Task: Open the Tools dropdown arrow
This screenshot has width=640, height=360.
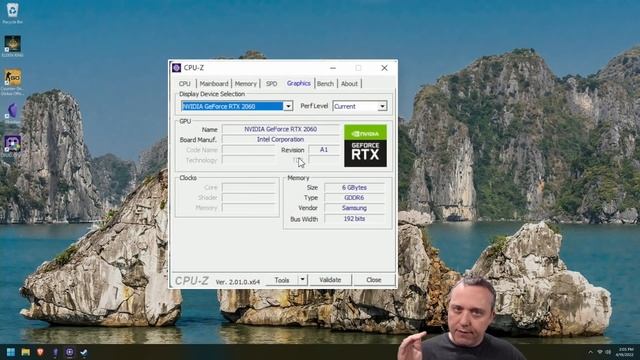Action: click(302, 280)
